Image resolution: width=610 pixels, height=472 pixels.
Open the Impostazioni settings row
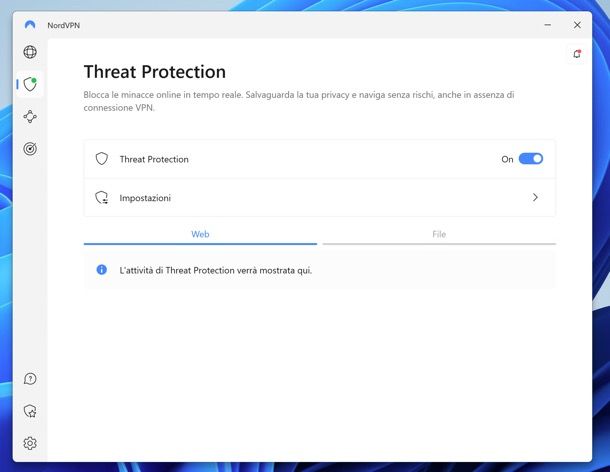pos(320,198)
